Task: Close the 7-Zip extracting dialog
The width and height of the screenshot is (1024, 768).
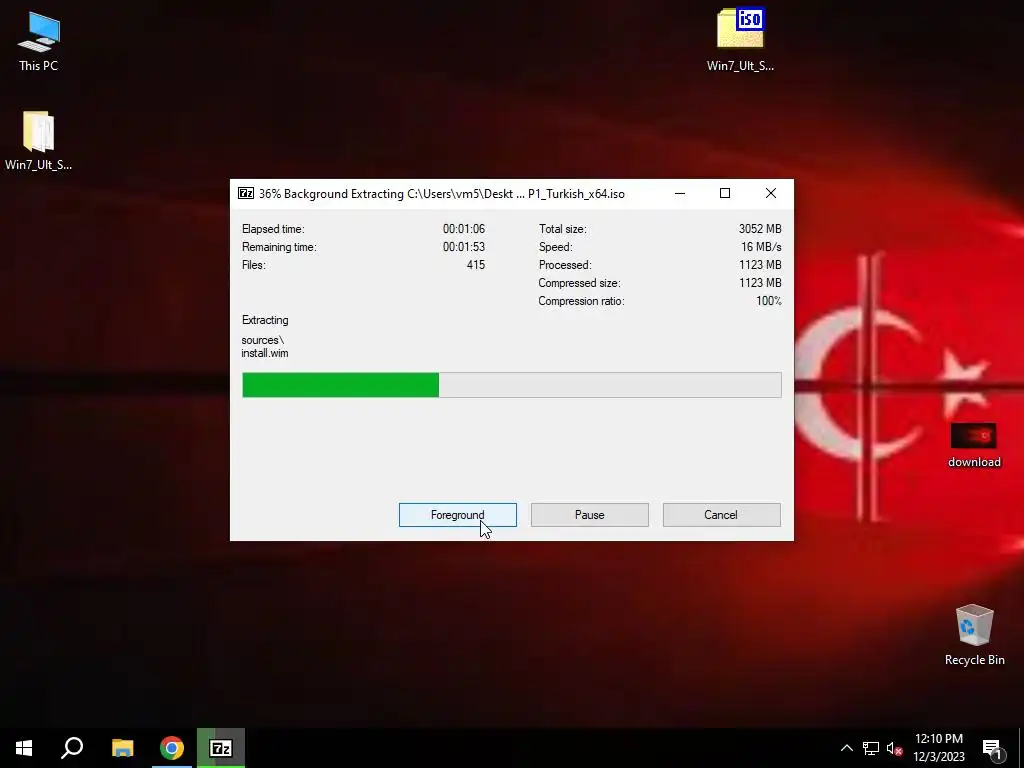Action: click(x=771, y=193)
